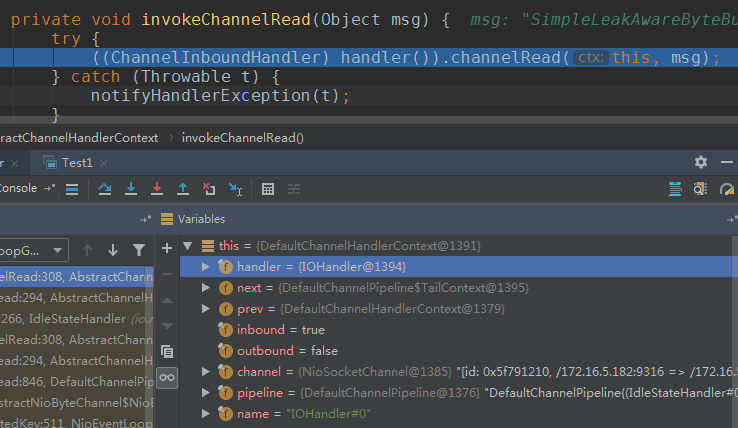Click the invokeChannelRead method signature
The image size is (738, 428).
click(x=230, y=20)
